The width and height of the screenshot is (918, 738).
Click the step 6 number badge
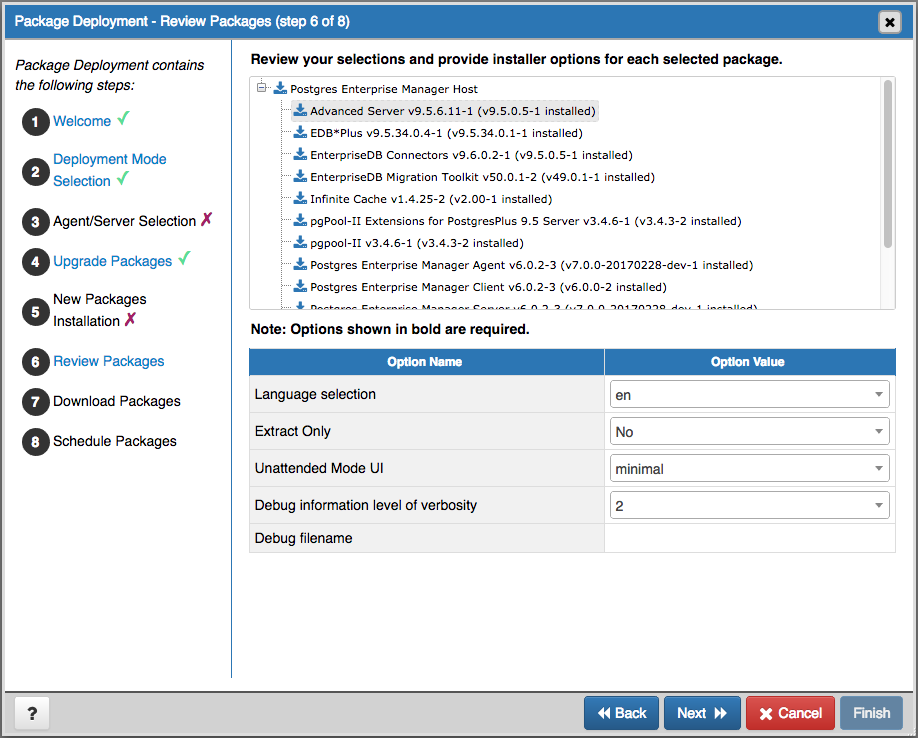(36, 362)
